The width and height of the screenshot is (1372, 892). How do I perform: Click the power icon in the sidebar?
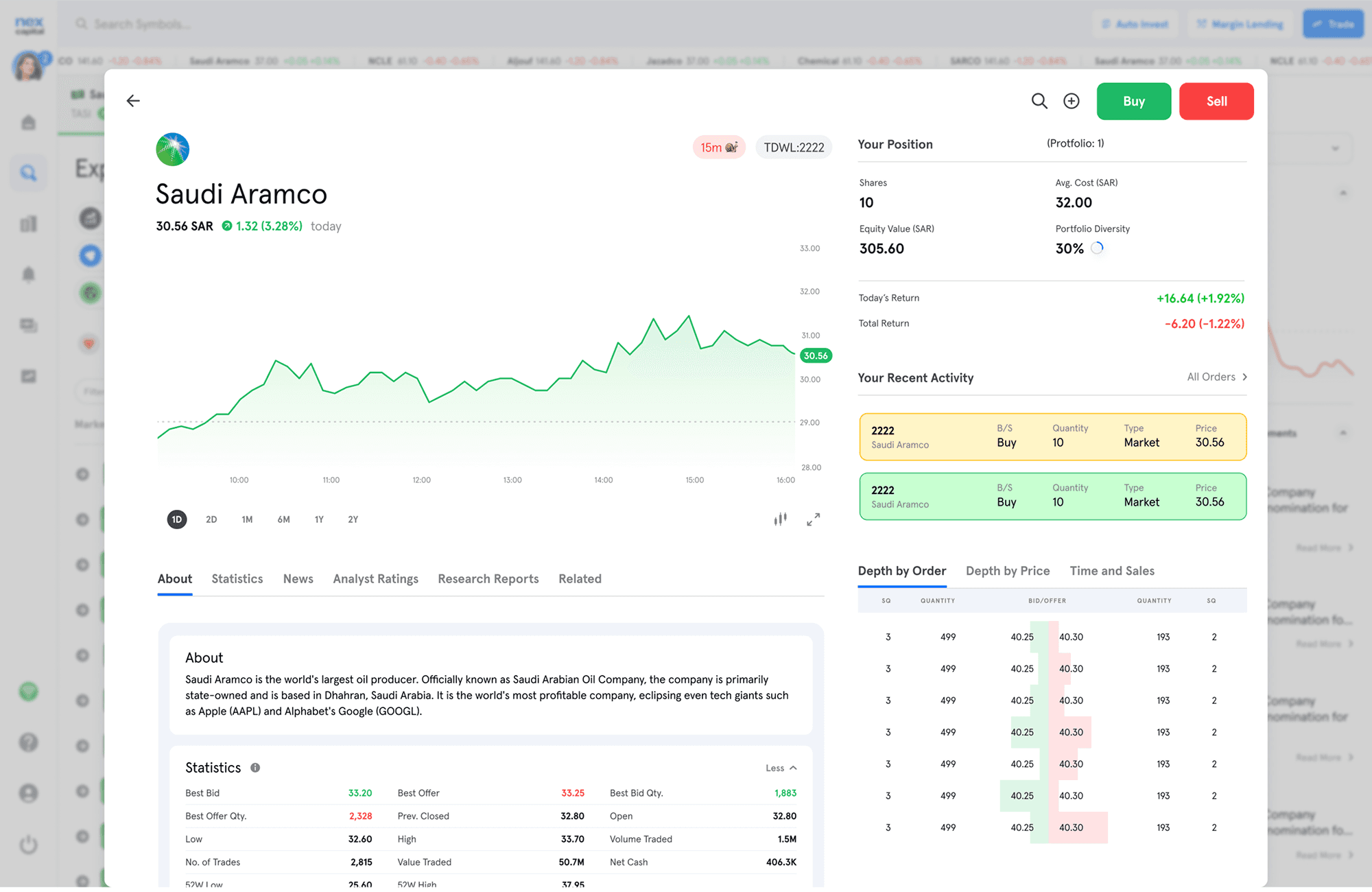pyautogui.click(x=28, y=844)
